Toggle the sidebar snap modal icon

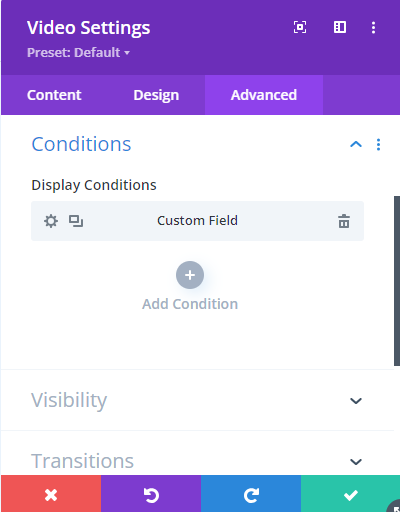tap(340, 27)
